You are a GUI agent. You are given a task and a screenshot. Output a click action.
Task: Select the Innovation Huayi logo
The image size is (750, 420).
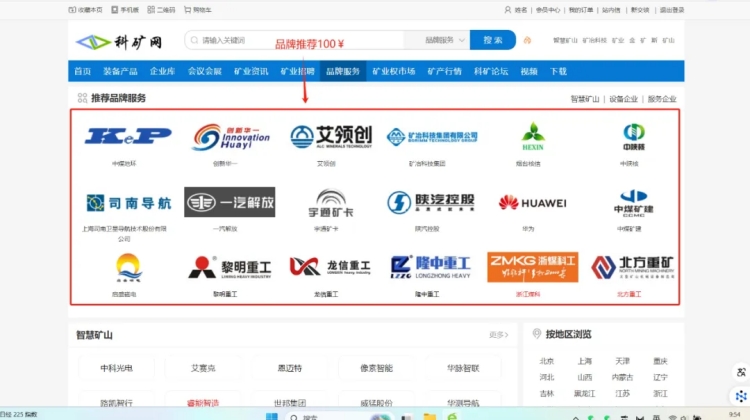(x=231, y=137)
